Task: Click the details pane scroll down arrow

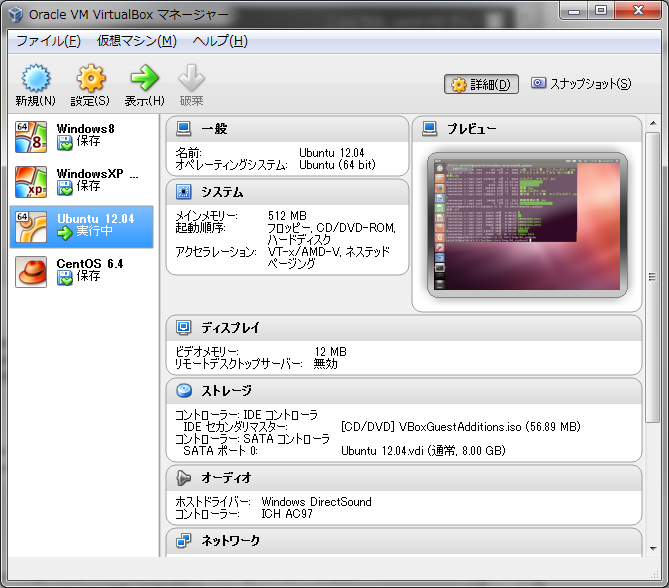Action: click(653, 549)
